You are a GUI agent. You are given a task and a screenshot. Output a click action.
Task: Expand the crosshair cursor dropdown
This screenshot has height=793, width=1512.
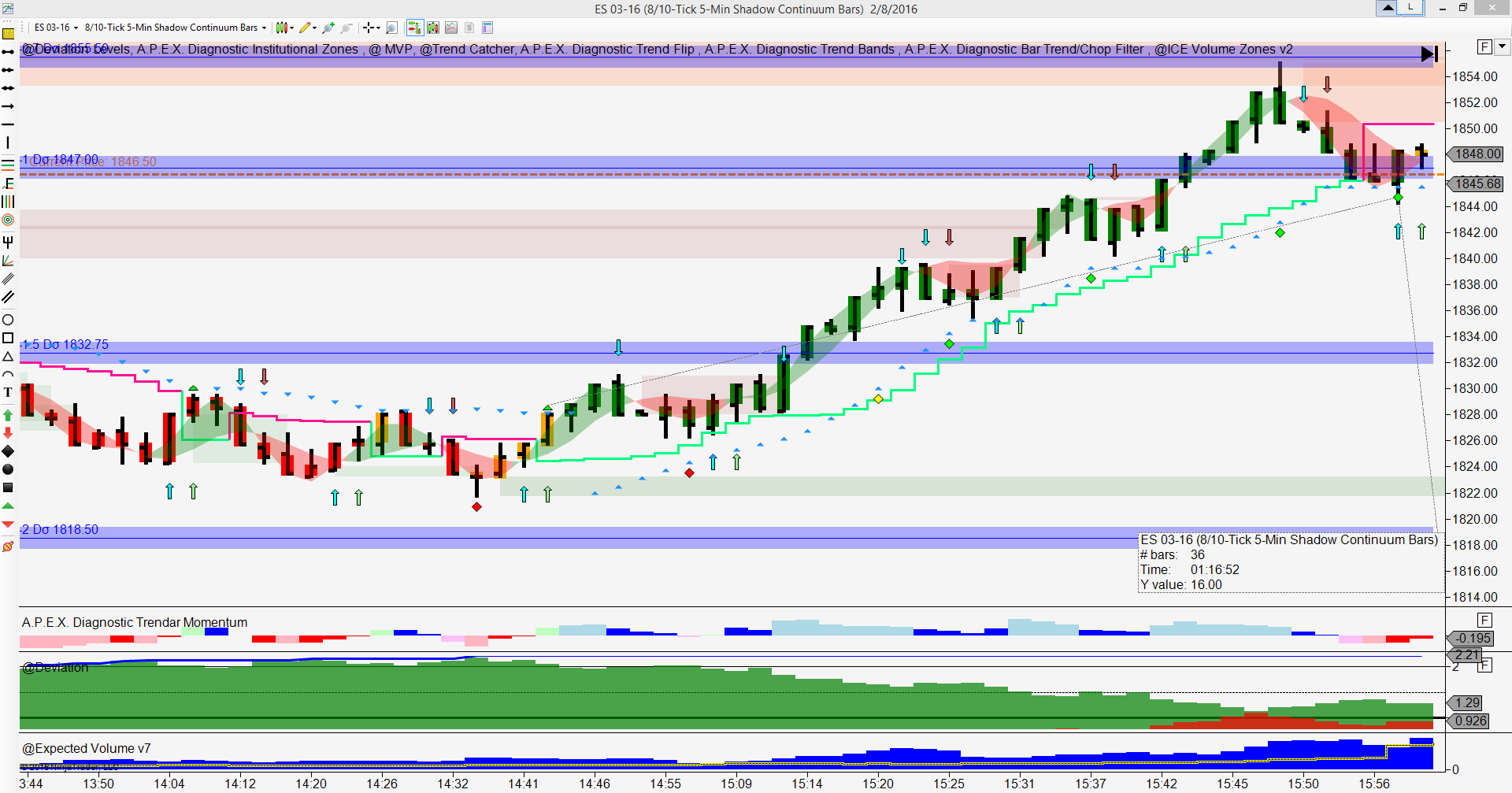pyautogui.click(x=379, y=28)
